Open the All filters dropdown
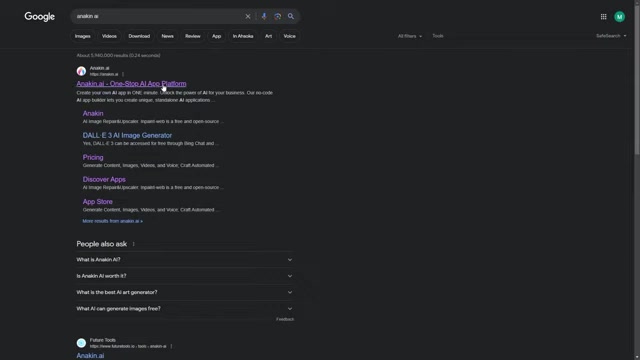 [410, 36]
